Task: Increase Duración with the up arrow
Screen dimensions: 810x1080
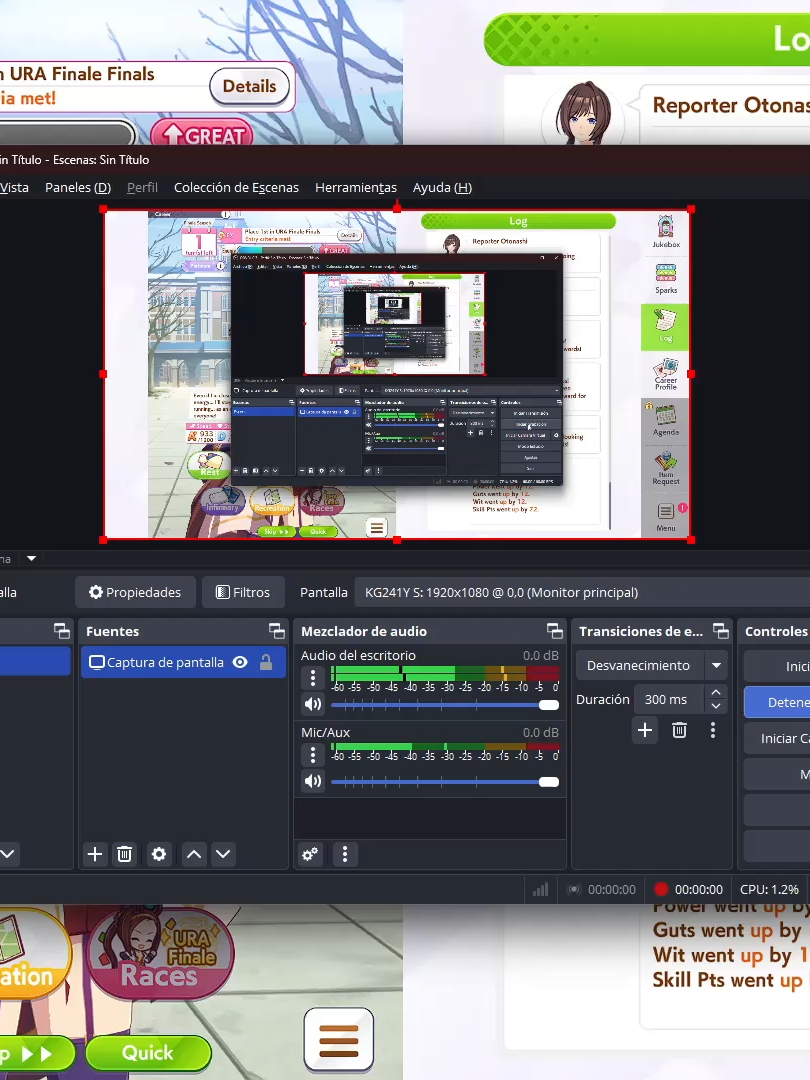Action: pos(716,692)
